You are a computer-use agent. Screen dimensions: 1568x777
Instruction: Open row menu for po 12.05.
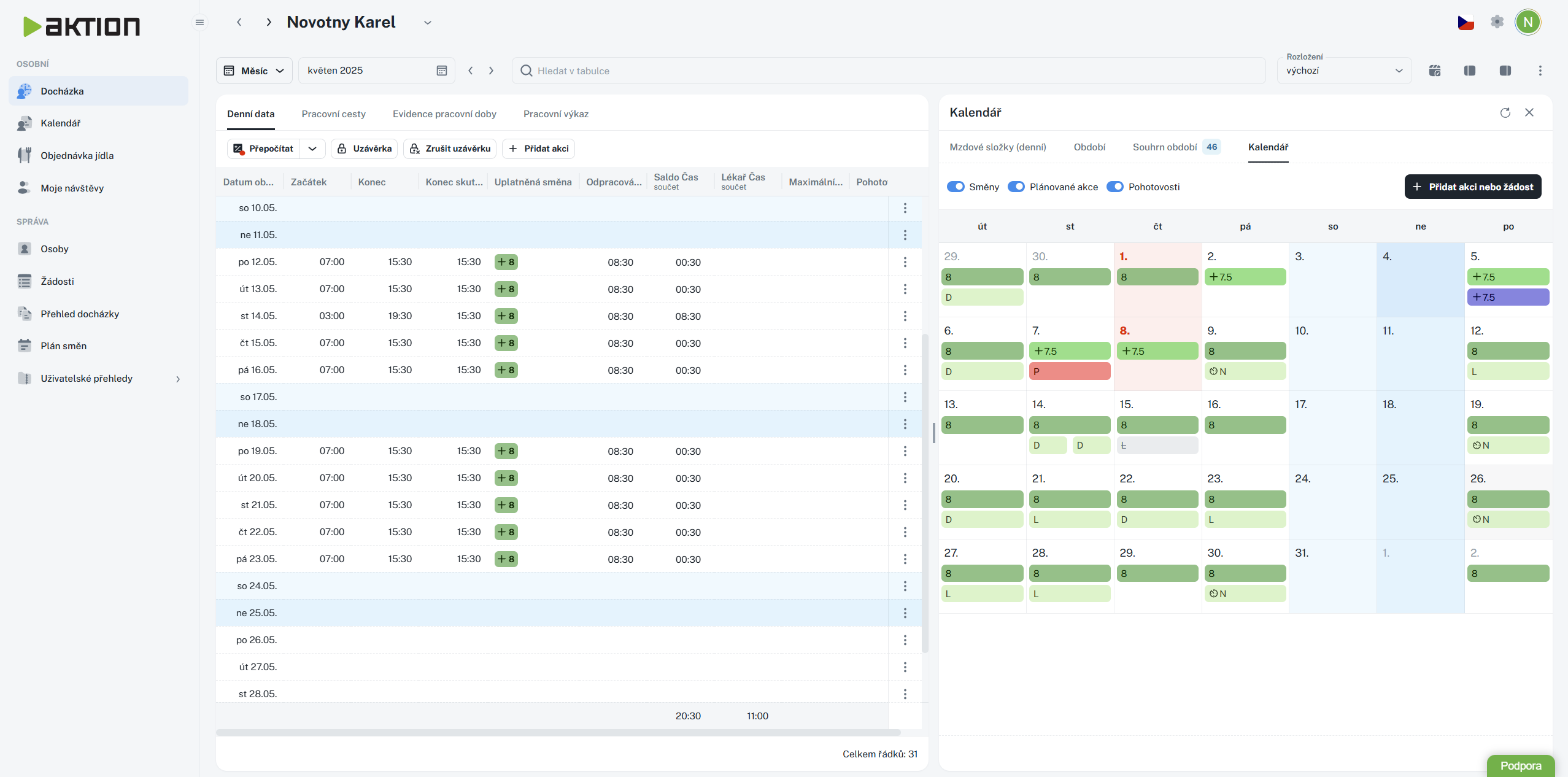click(905, 263)
